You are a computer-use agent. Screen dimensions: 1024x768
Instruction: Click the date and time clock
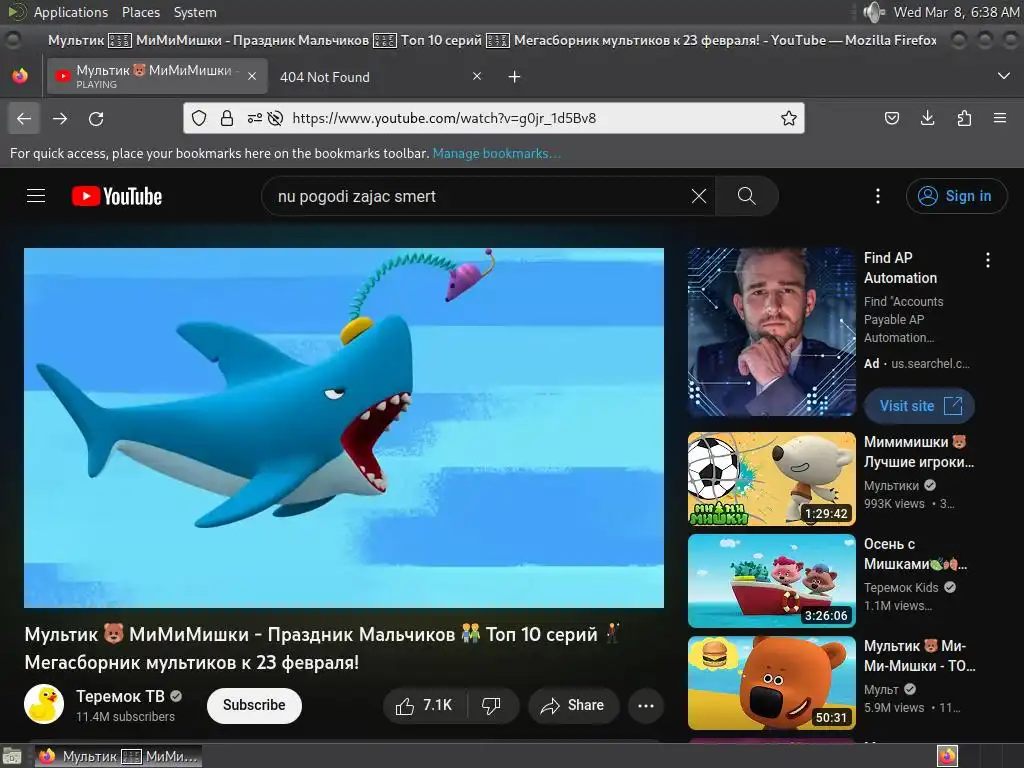pyautogui.click(x=956, y=12)
